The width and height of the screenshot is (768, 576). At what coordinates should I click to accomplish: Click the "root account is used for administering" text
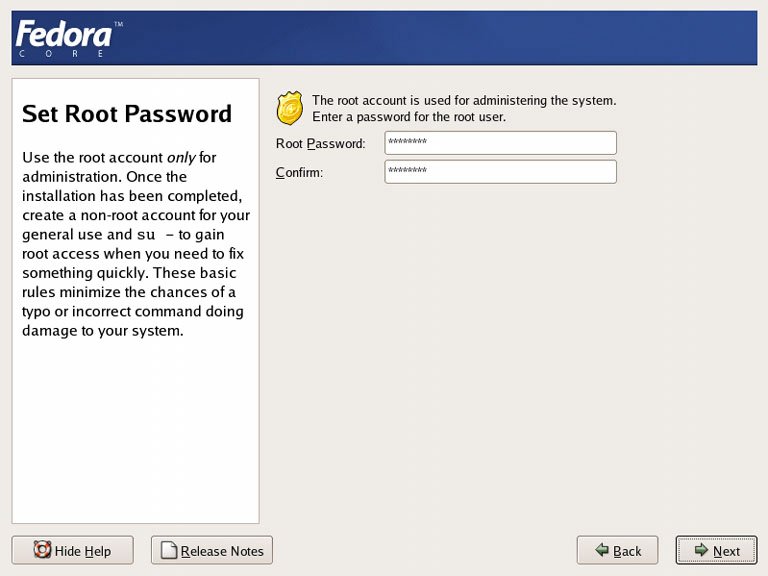[x=464, y=100]
